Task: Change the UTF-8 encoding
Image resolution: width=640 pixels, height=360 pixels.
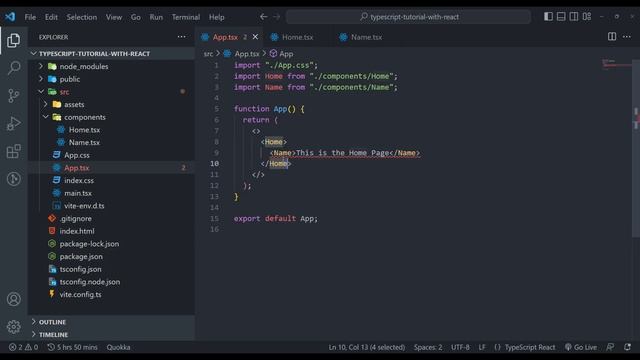Action: pyautogui.click(x=460, y=347)
